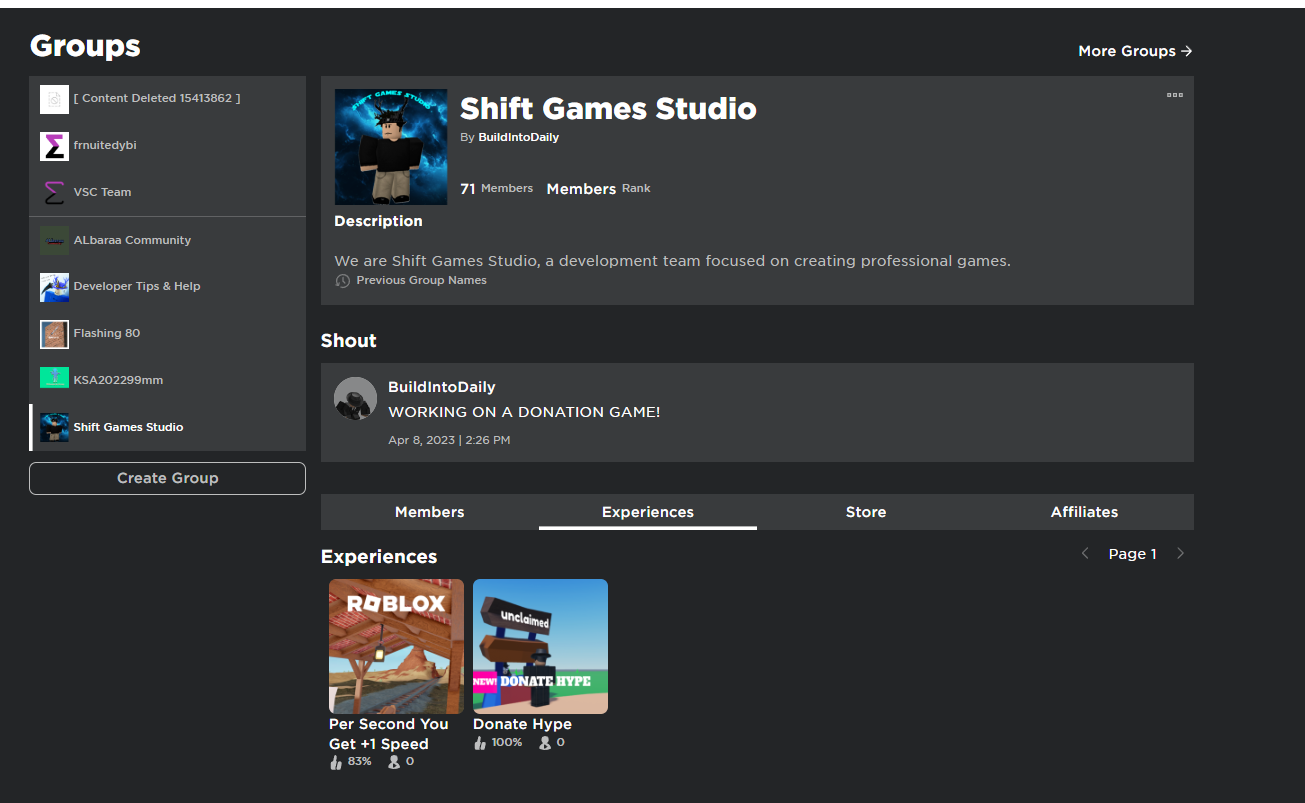Viewport: 1305px width, 803px height.
Task: Open the three-dot group options menu
Action: (x=1174, y=95)
